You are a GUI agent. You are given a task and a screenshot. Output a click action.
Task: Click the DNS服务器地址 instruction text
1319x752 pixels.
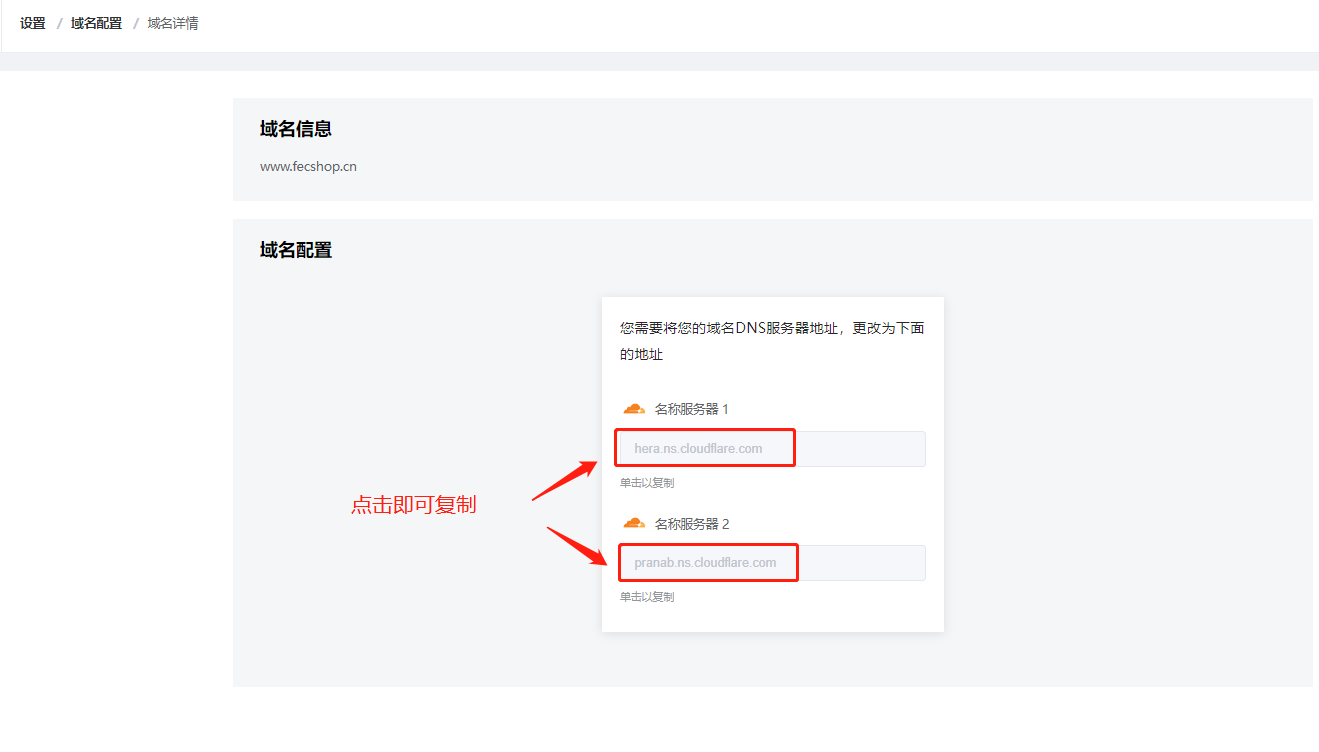pos(772,341)
